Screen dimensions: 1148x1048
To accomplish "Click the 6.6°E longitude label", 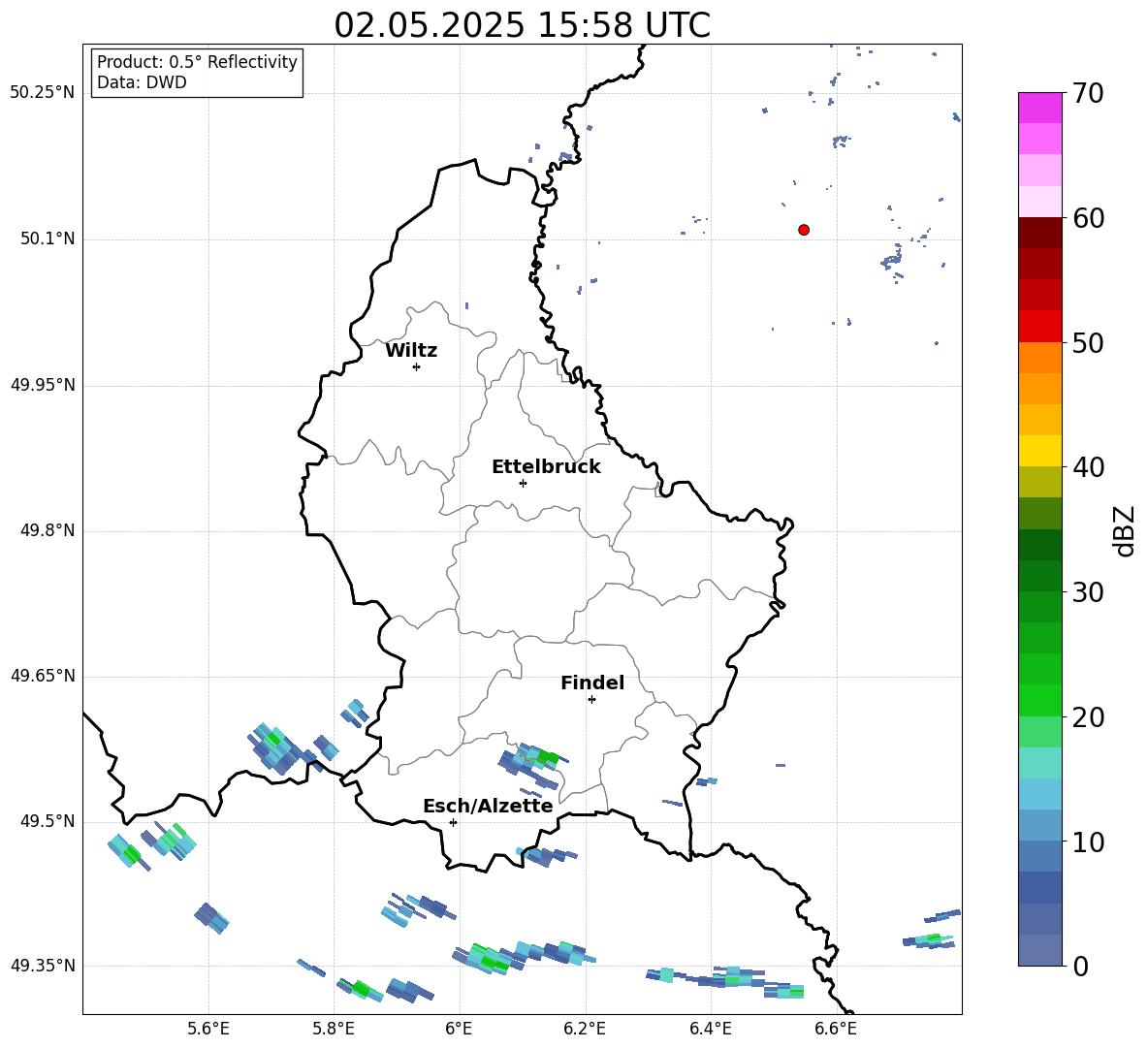I will tap(836, 1030).
